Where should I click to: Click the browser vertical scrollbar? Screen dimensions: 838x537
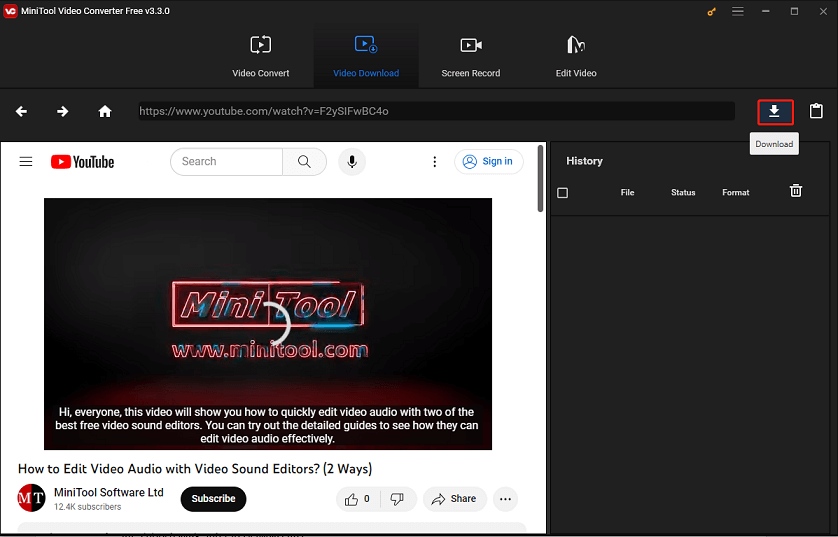(x=540, y=178)
